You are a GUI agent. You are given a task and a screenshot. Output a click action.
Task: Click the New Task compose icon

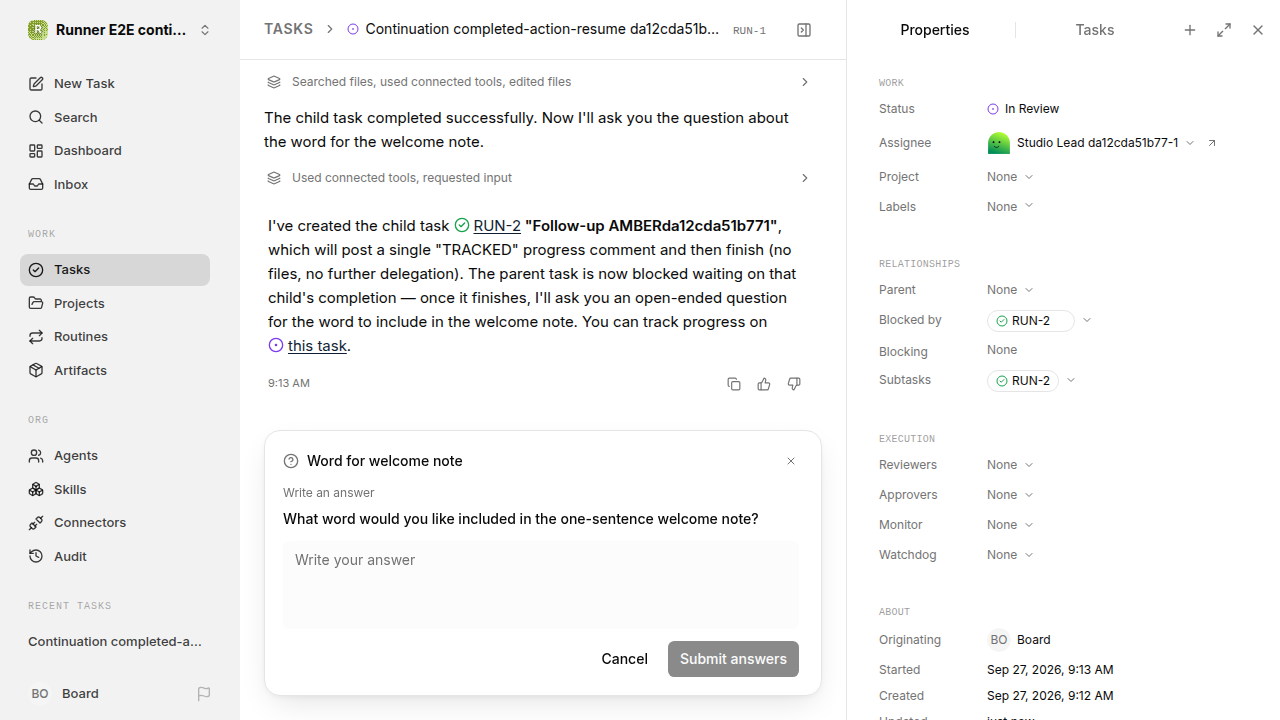[x=36, y=84]
